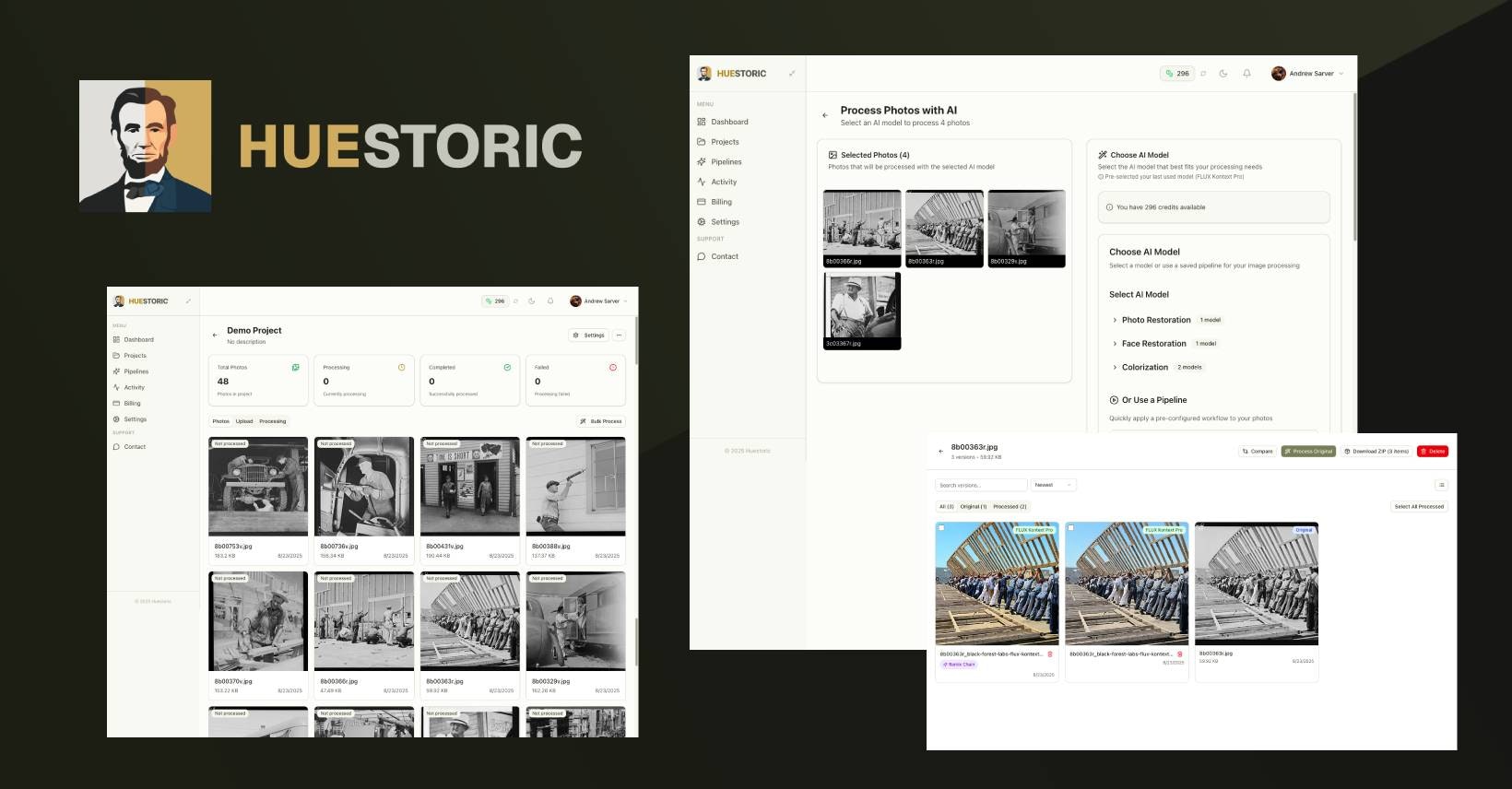Open the three-dots menu in Demo Project

point(620,336)
